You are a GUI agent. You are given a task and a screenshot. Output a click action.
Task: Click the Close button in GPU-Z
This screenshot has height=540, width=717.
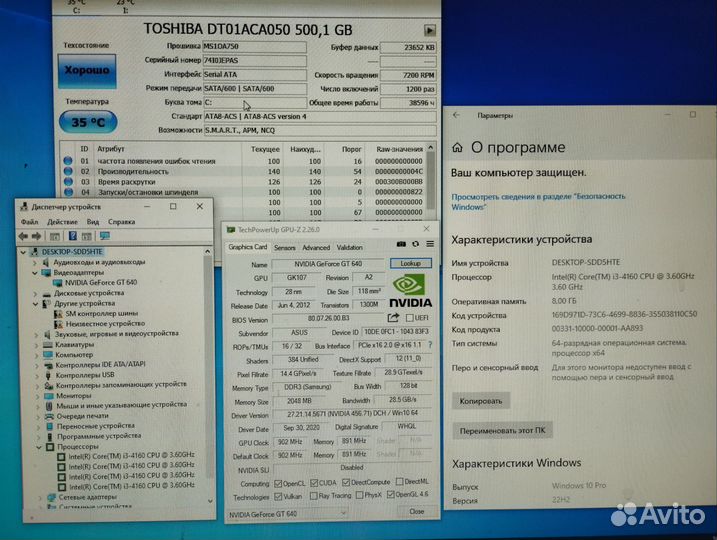pyautogui.click(x=417, y=511)
